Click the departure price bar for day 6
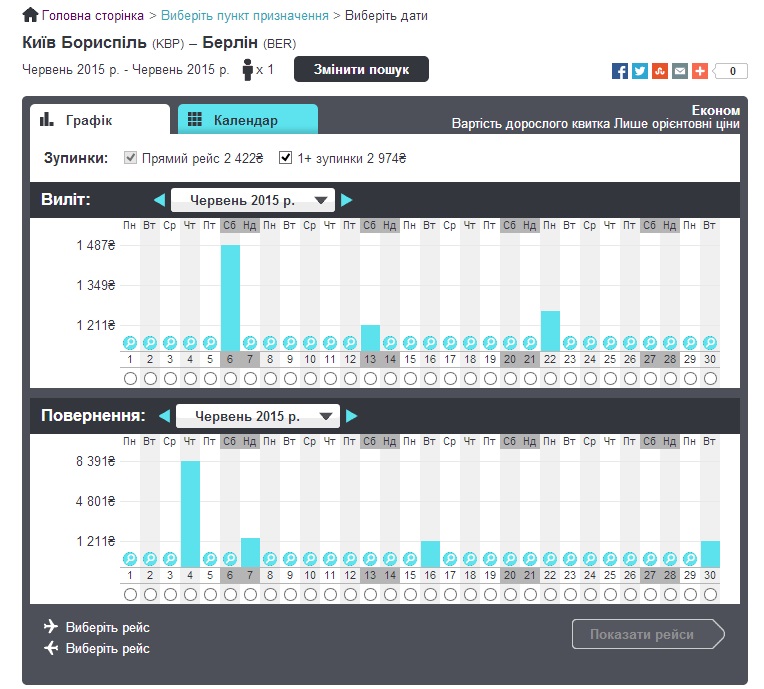 click(230, 290)
